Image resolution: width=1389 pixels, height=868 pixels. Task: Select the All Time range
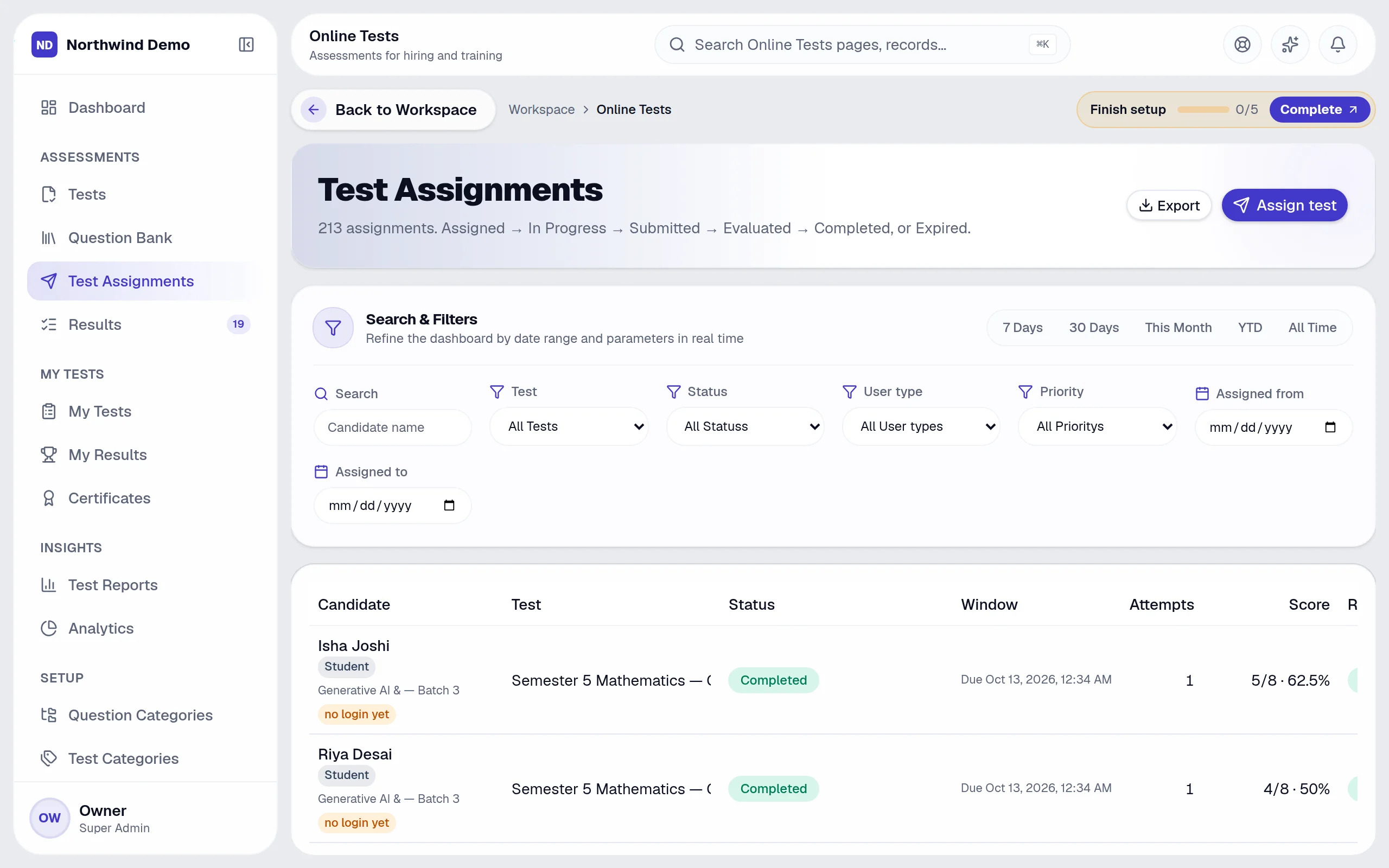click(1312, 328)
